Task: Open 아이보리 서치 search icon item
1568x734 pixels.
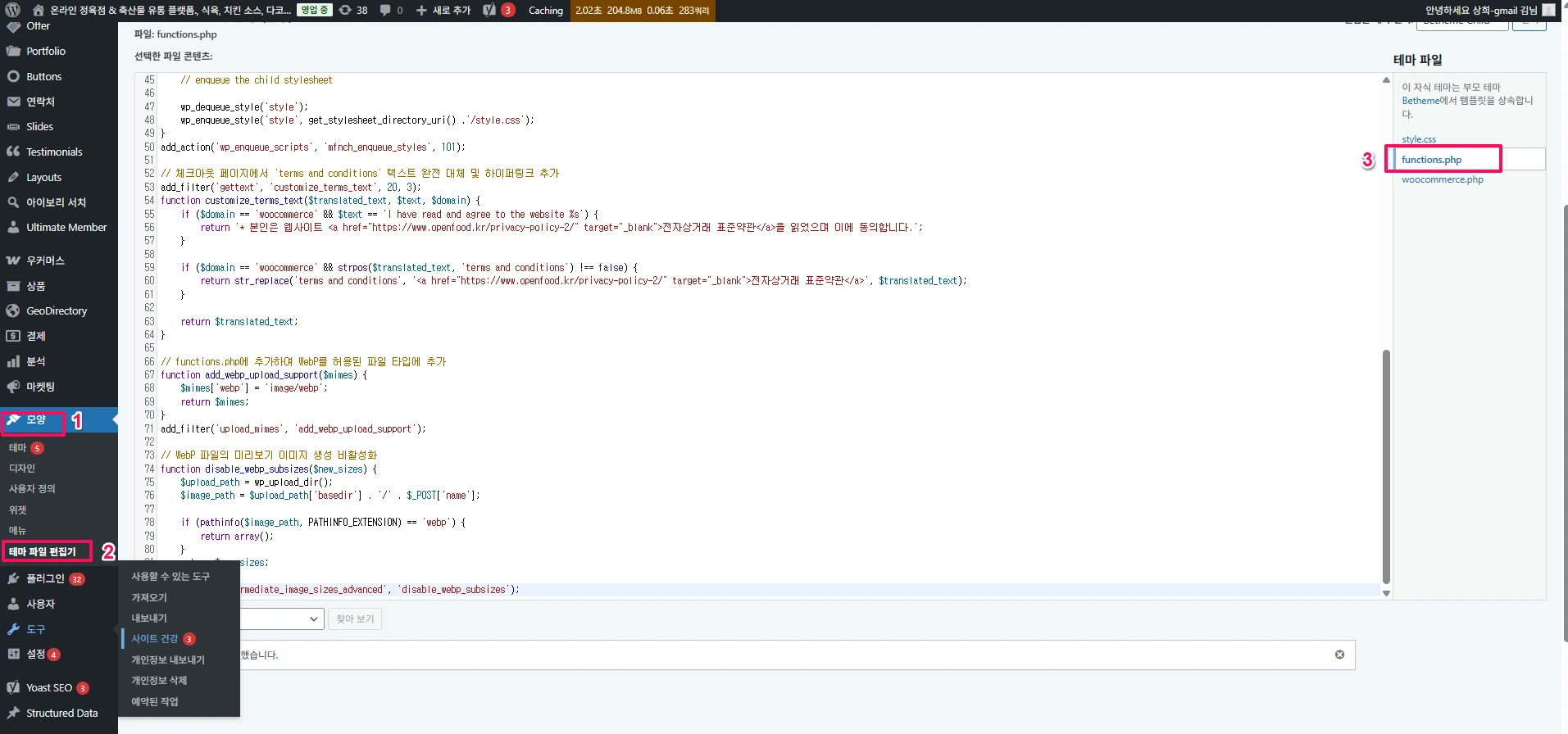Action: pos(13,202)
